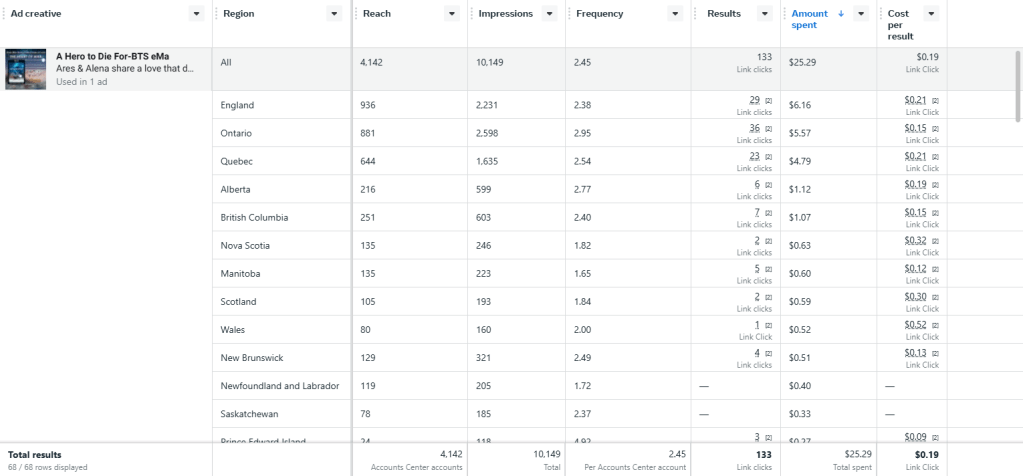1023x476 pixels.
Task: Click the icon beside British Columbia's $0.15 cost
Action: (x=935, y=213)
